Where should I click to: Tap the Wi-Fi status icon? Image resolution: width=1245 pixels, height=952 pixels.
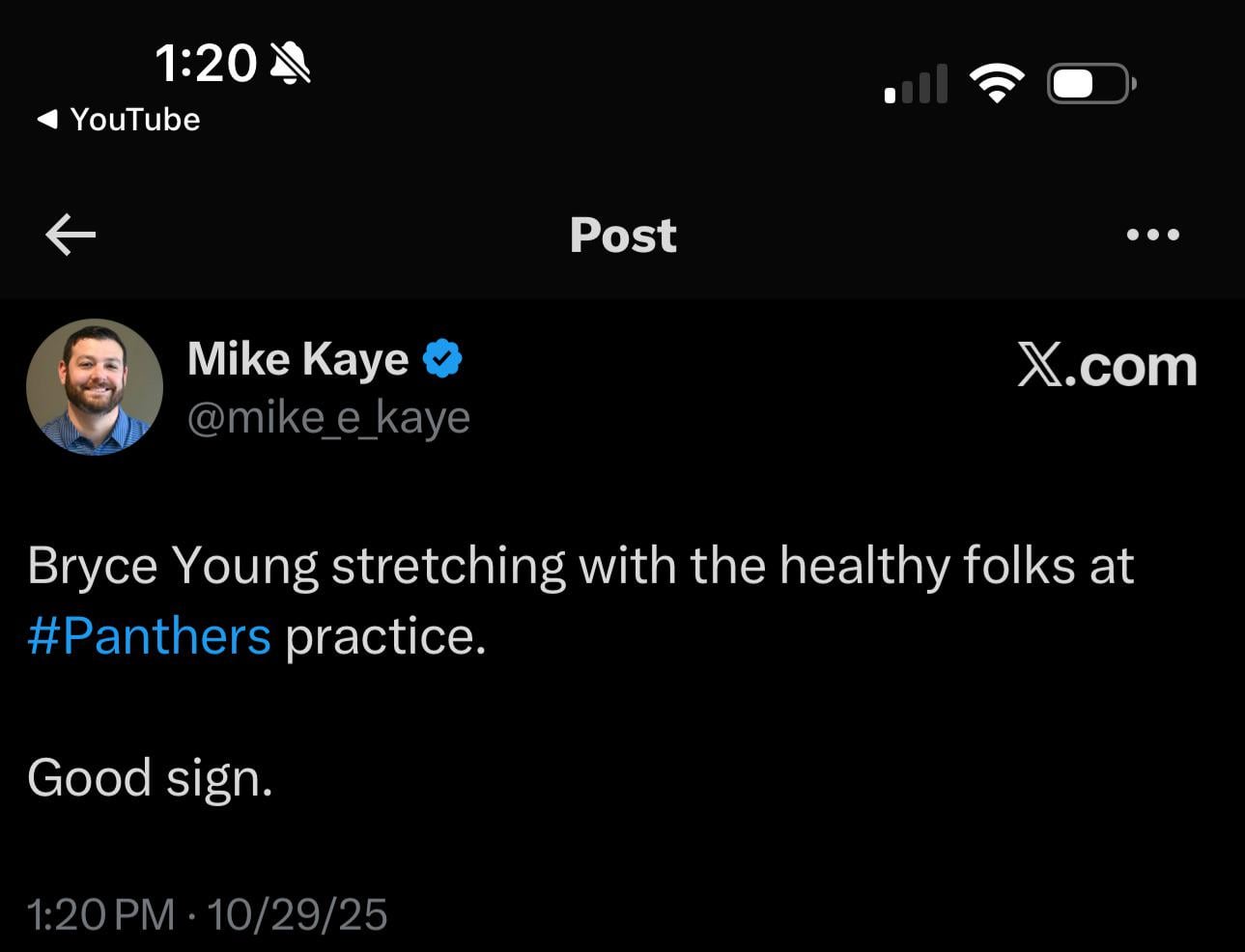pyautogui.click(x=997, y=81)
